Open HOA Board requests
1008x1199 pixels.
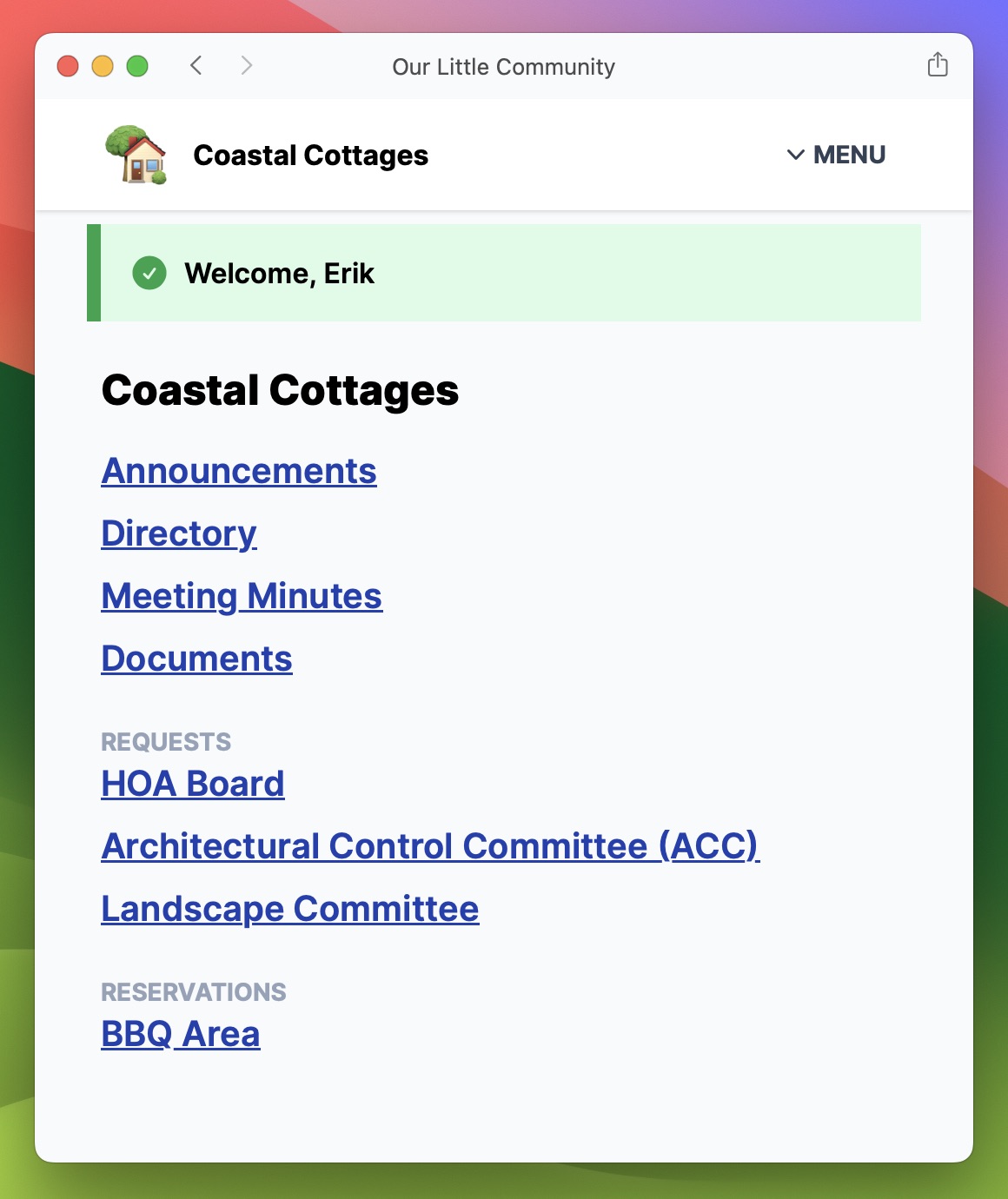[x=193, y=784]
